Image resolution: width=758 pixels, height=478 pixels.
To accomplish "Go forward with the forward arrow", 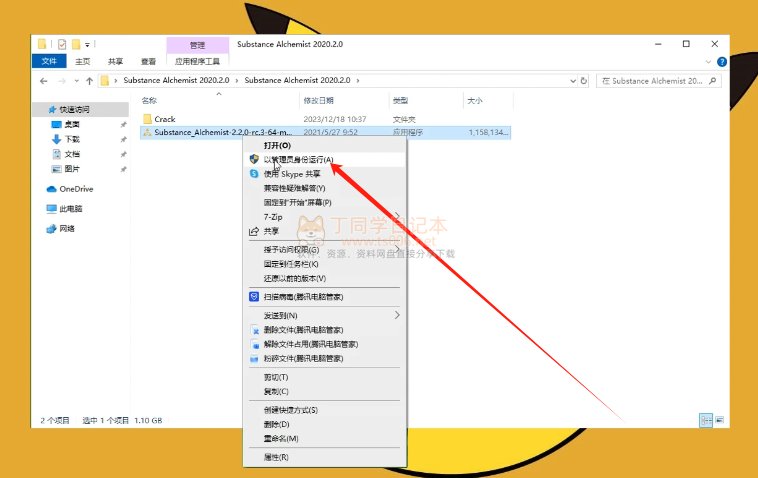I will [x=62, y=81].
